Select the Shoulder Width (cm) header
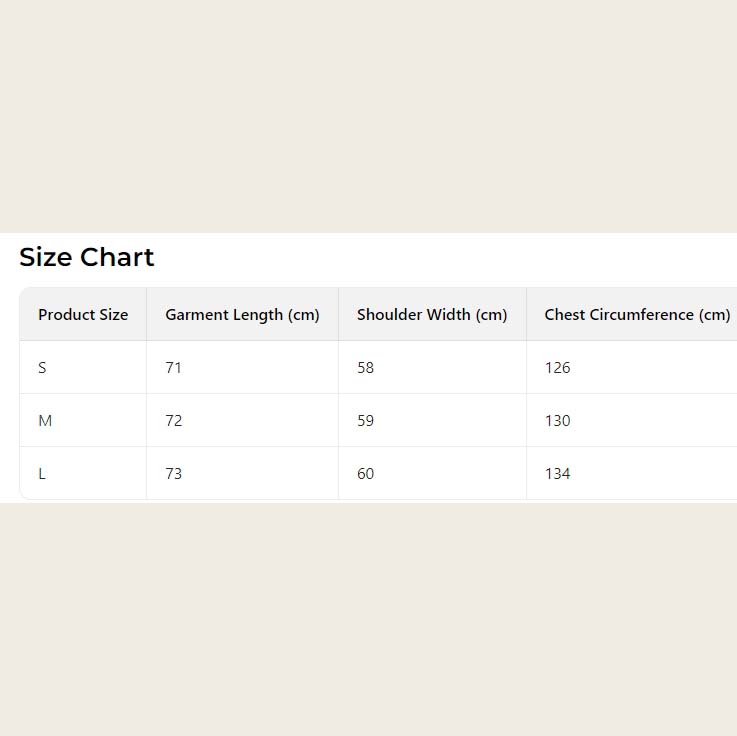Screen dimensions: 737x736 [x=432, y=315]
